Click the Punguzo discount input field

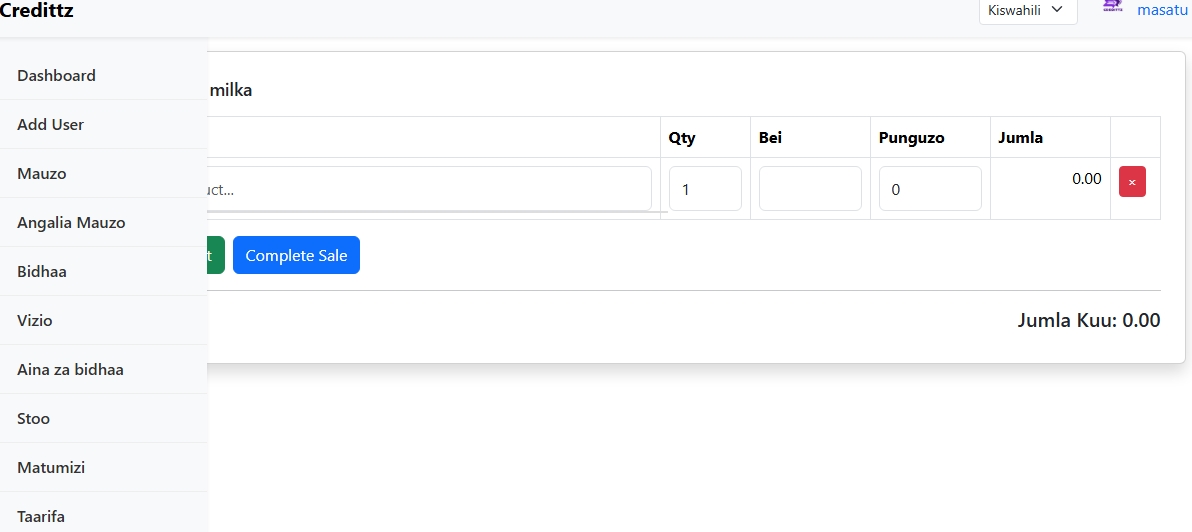point(930,189)
